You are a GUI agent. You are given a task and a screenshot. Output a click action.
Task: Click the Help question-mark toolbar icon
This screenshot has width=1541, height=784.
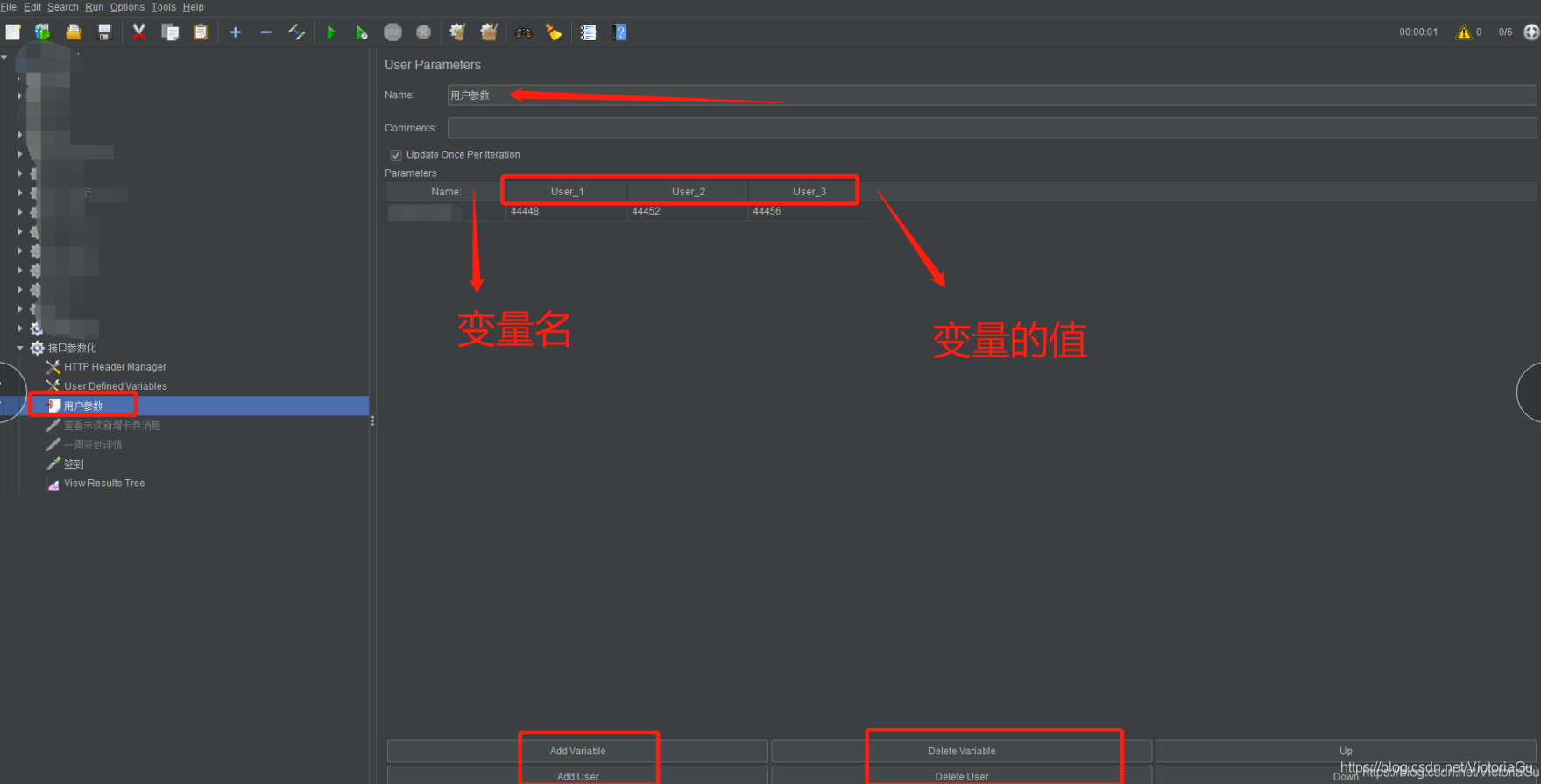coord(619,32)
